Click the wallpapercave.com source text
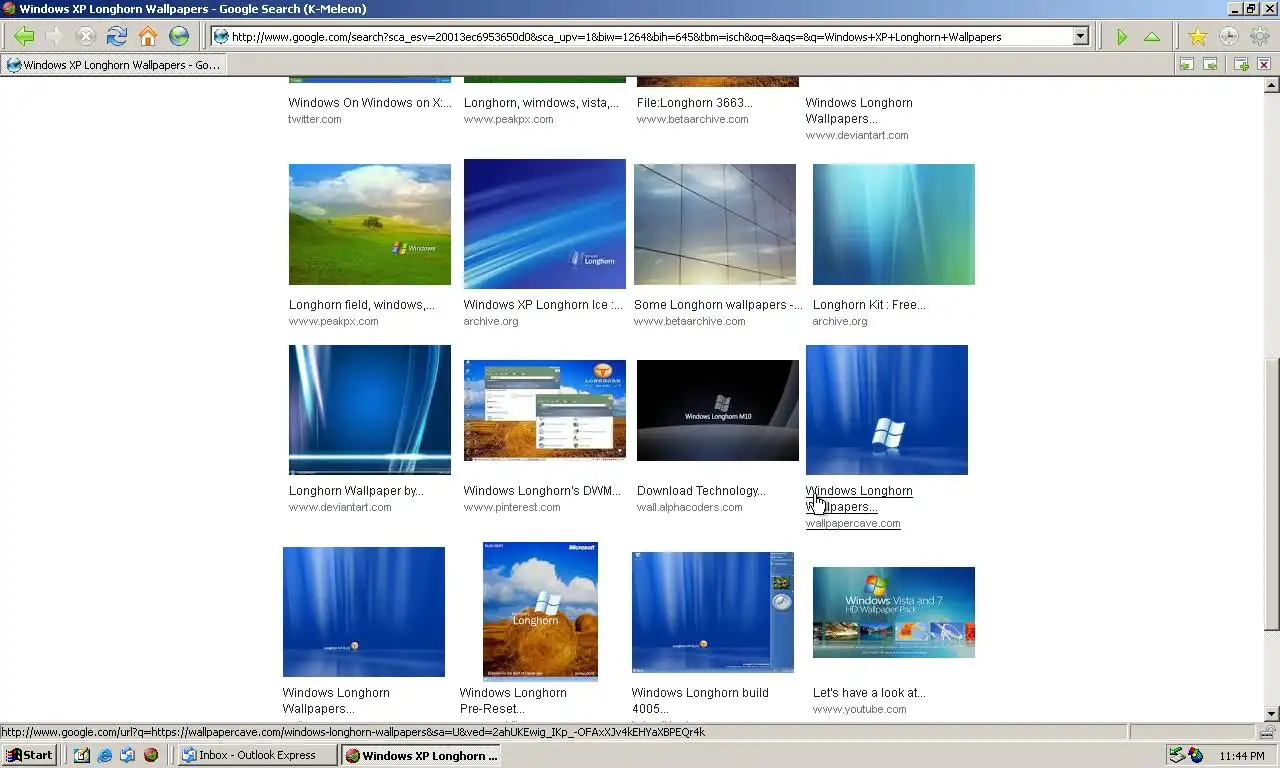1280x768 pixels. point(853,523)
